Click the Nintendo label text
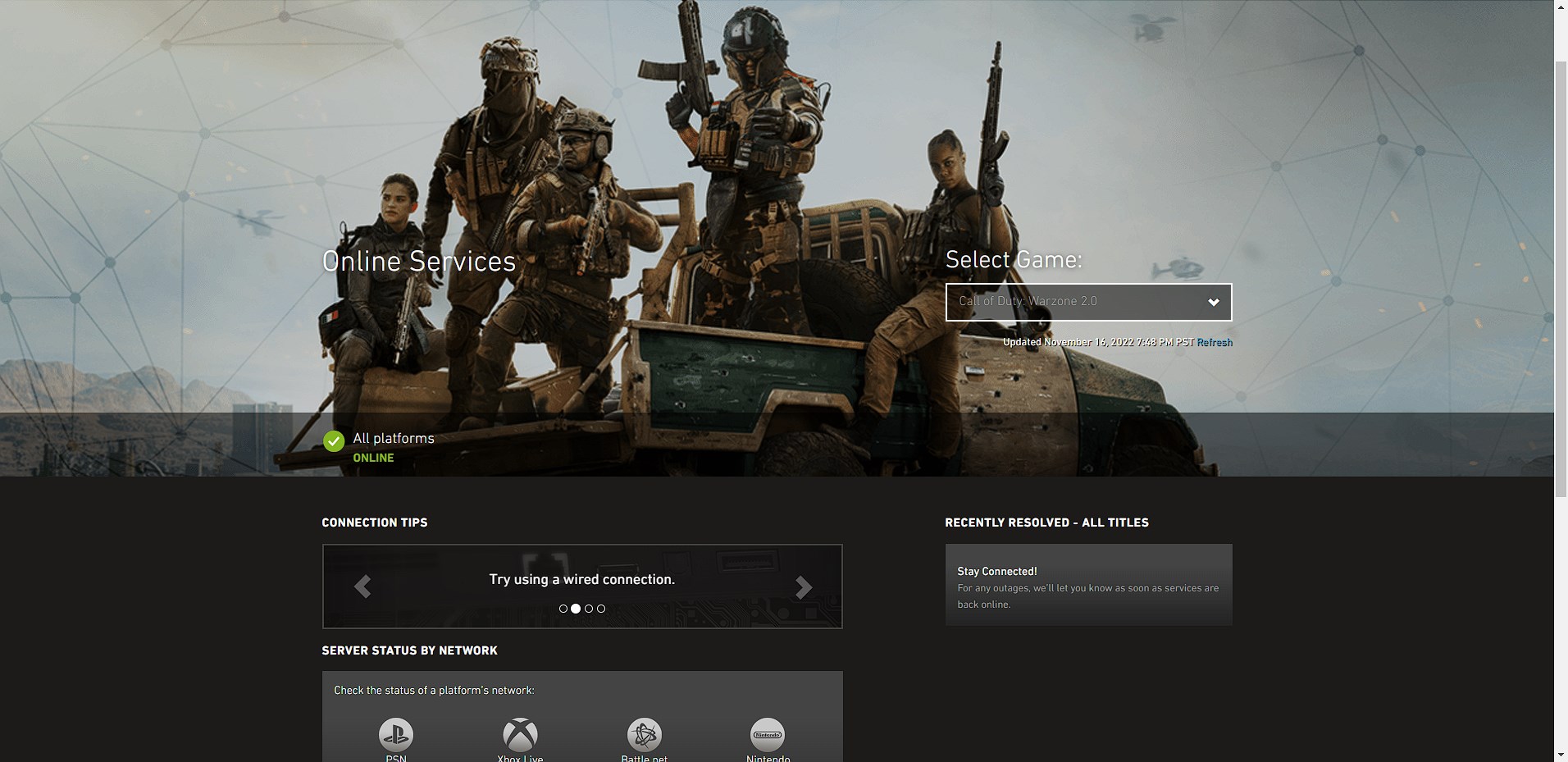 click(x=768, y=759)
